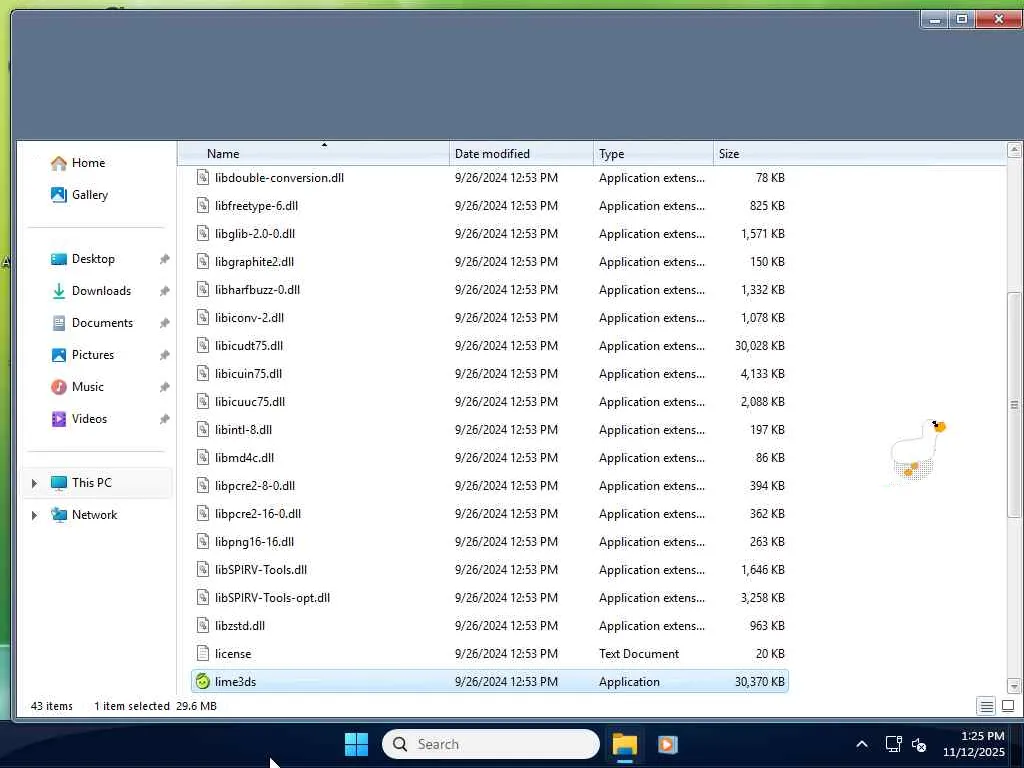Sort by the Date modified column
Image resolution: width=1024 pixels, height=768 pixels.
tap(521, 153)
